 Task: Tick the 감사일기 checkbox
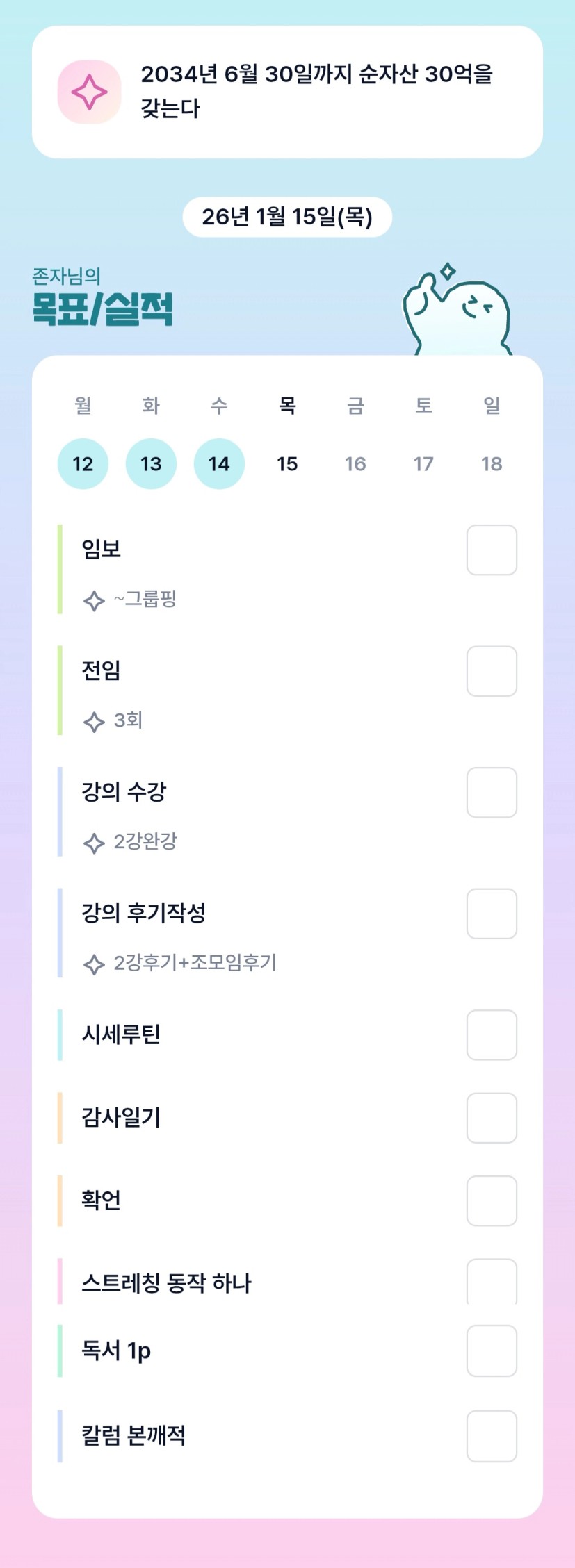491,1118
